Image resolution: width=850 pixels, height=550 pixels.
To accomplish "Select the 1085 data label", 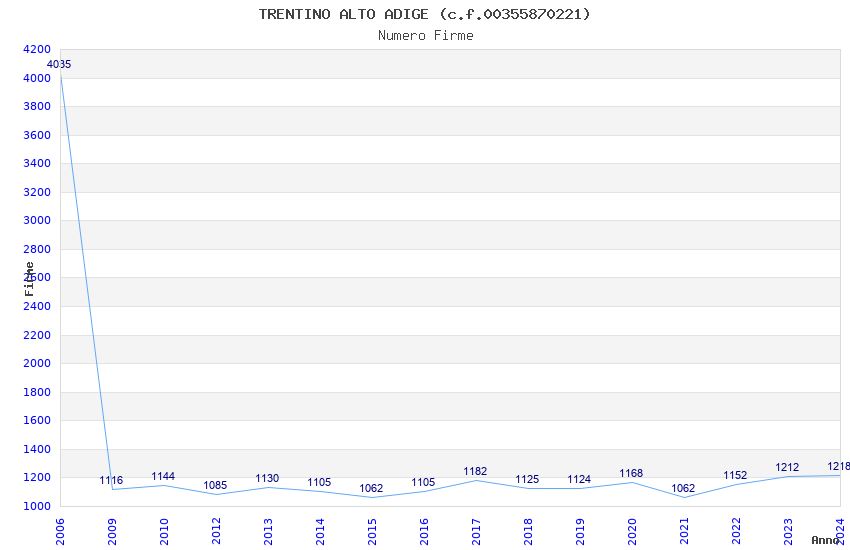I will point(215,486).
